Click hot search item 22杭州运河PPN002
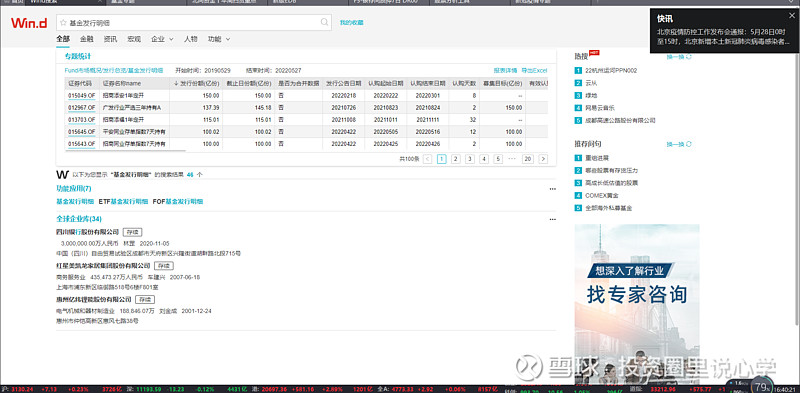This screenshot has height=393, width=800. click(611, 70)
